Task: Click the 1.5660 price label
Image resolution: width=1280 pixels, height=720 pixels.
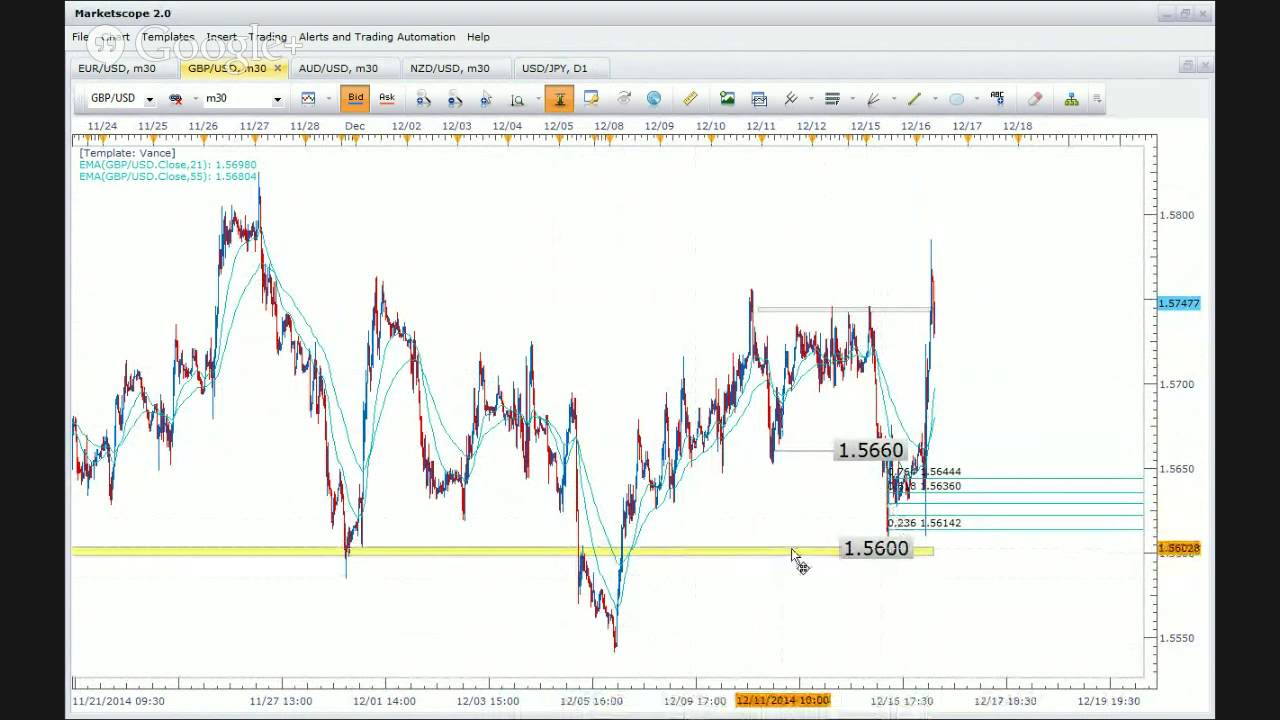Action: pyautogui.click(x=870, y=451)
